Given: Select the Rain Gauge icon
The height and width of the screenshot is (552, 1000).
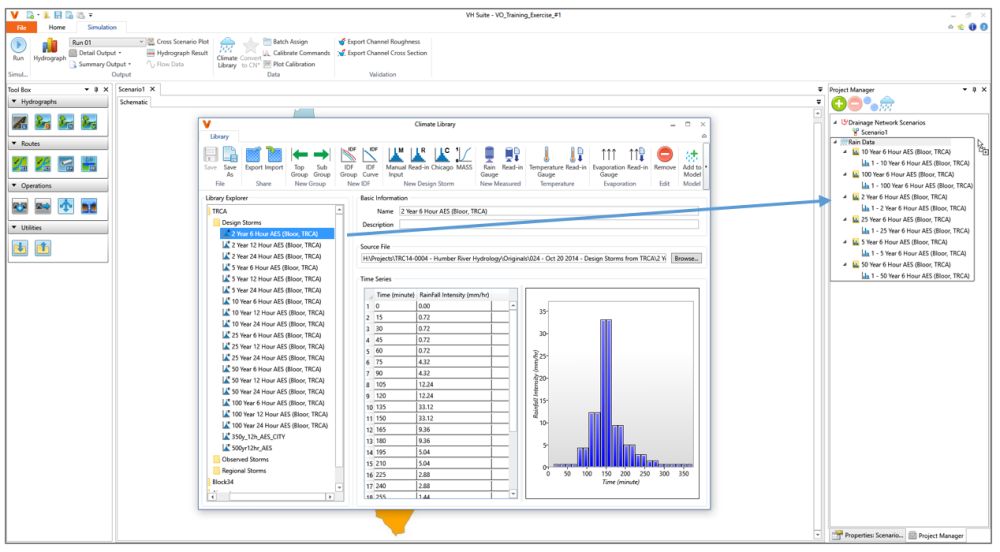Looking at the screenshot, I should (489, 155).
